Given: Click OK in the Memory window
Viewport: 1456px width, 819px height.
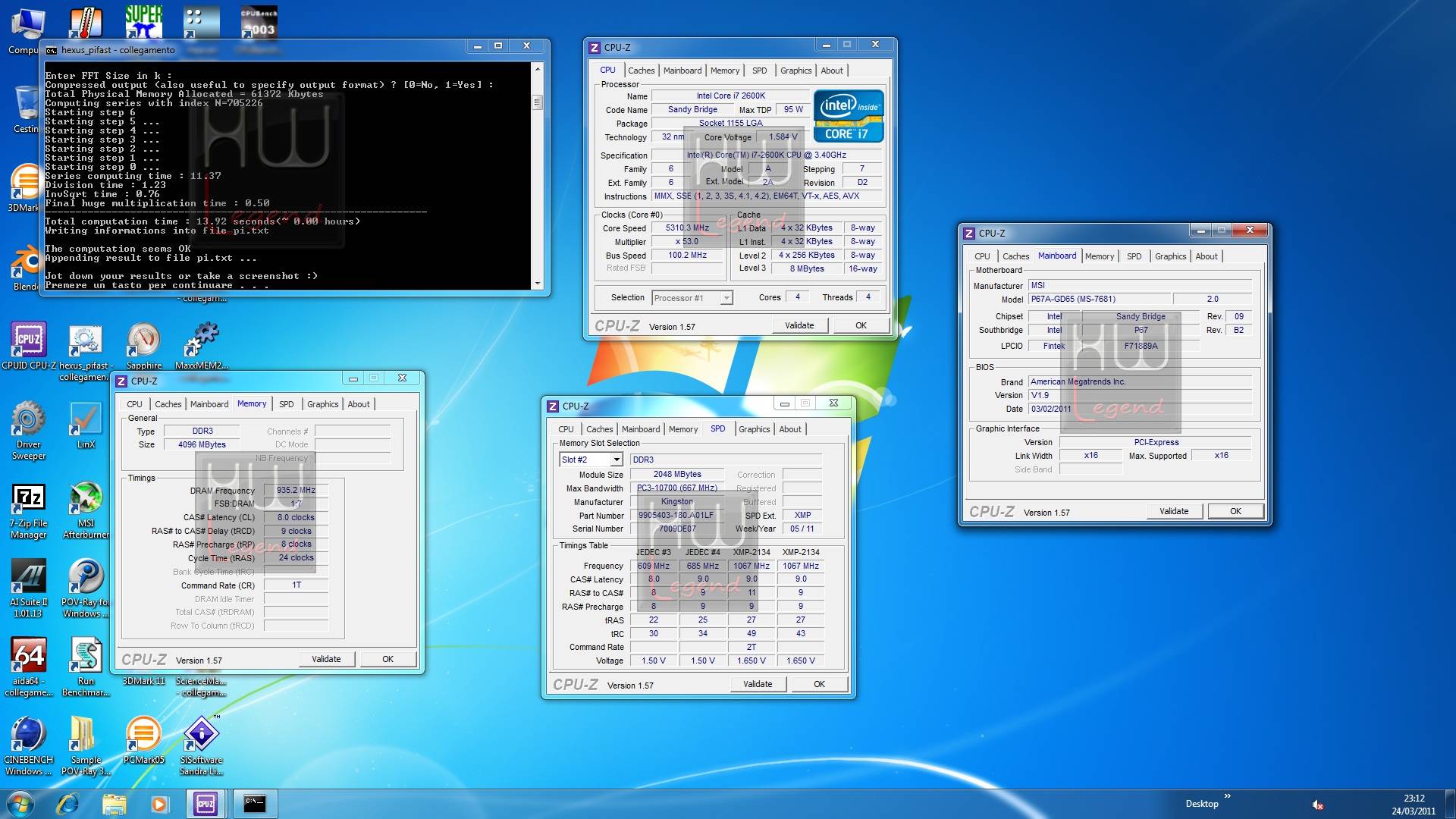Looking at the screenshot, I should 388,659.
